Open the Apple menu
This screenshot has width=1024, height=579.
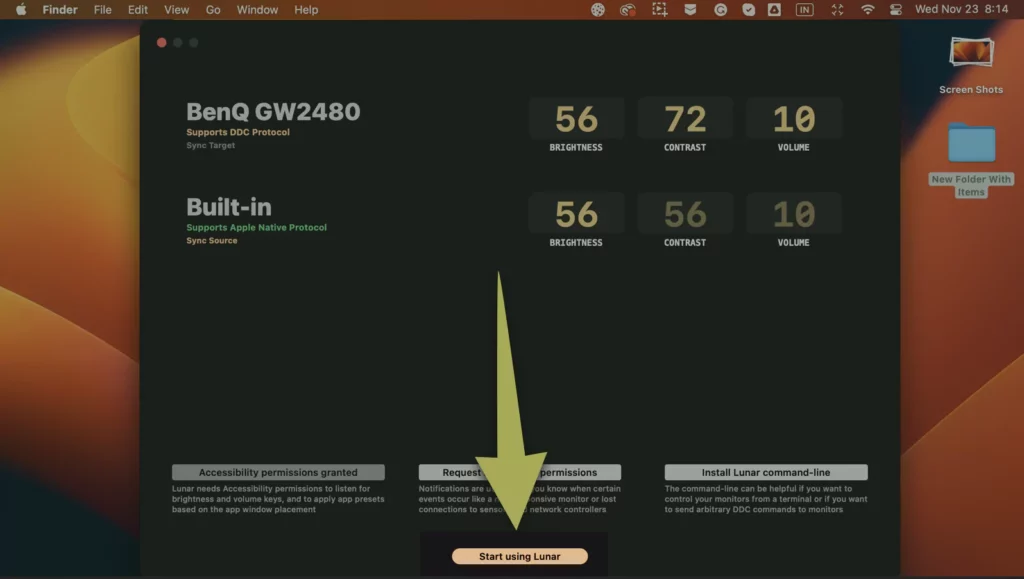[x=21, y=10]
